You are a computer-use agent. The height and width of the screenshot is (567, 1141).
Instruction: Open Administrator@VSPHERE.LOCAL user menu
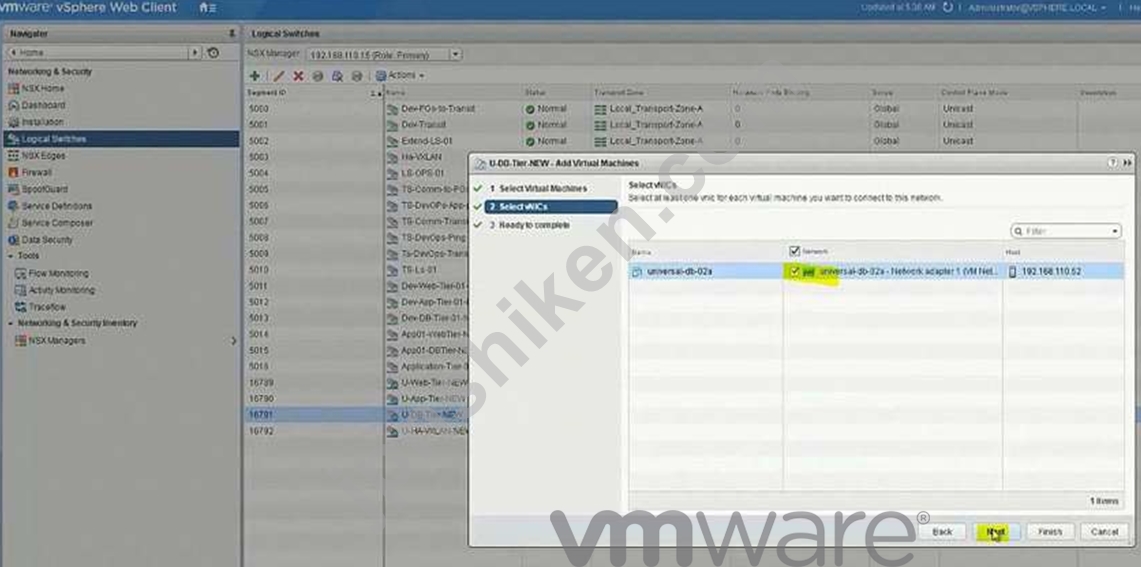(x=1036, y=7)
